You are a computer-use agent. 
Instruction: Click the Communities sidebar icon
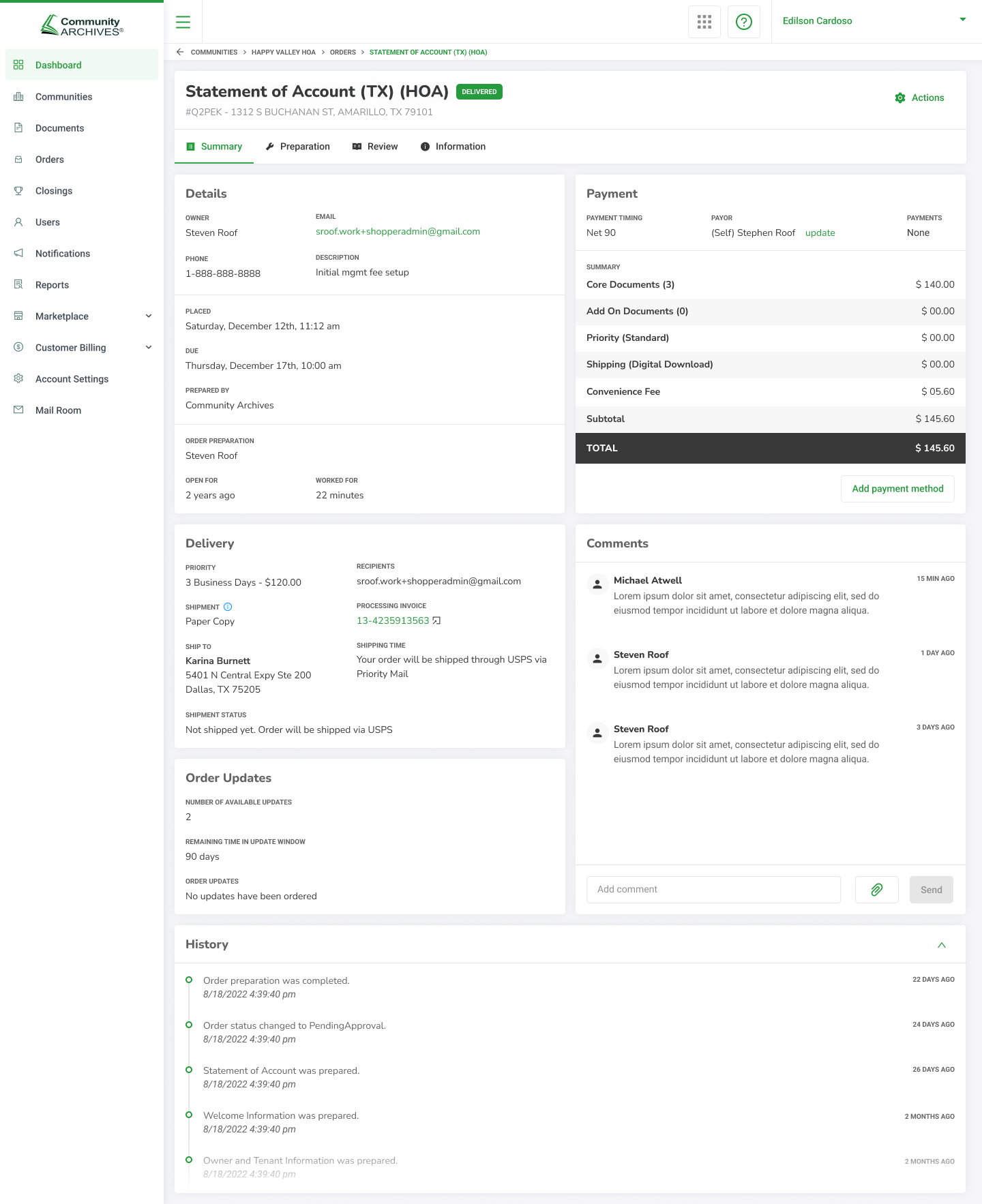click(18, 97)
